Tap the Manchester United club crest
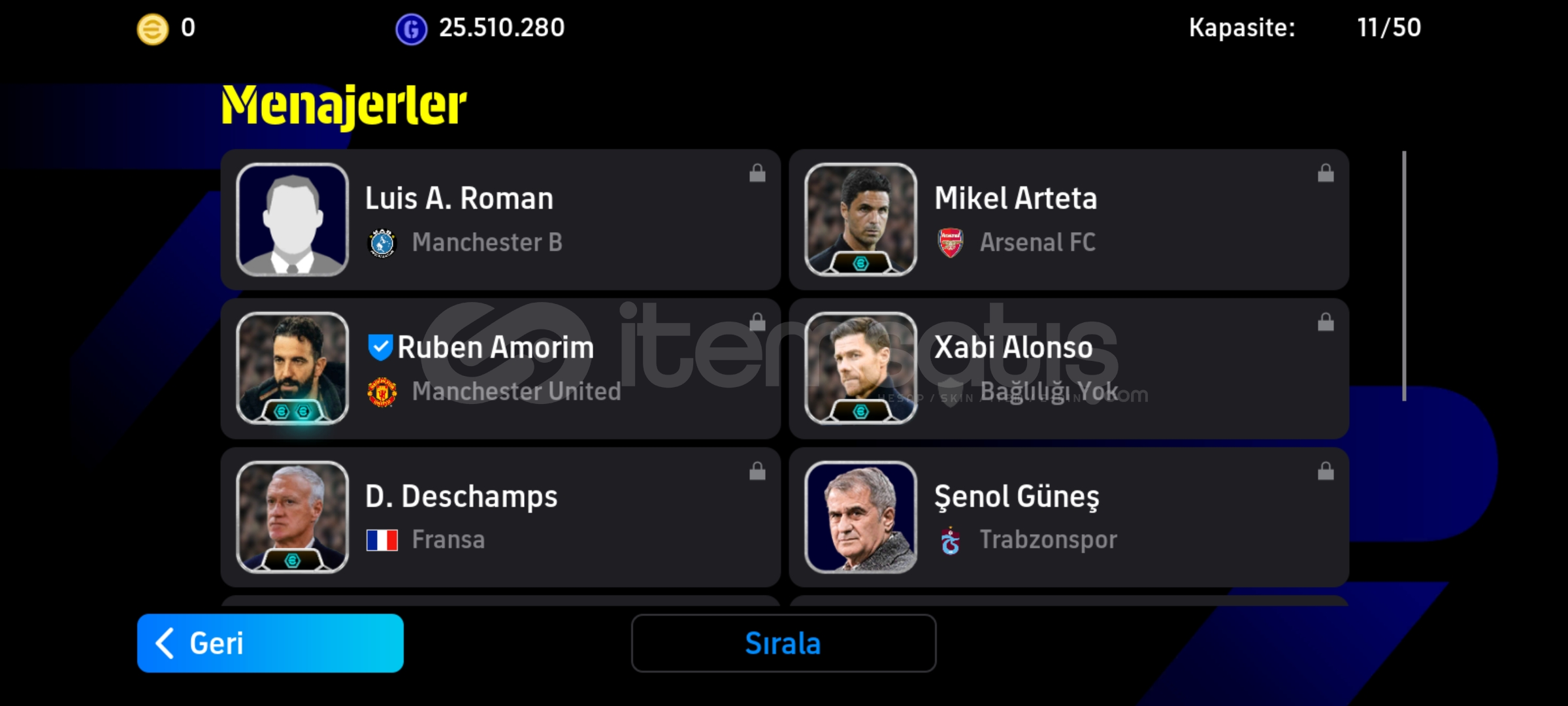This screenshot has width=1568, height=706. click(x=382, y=392)
